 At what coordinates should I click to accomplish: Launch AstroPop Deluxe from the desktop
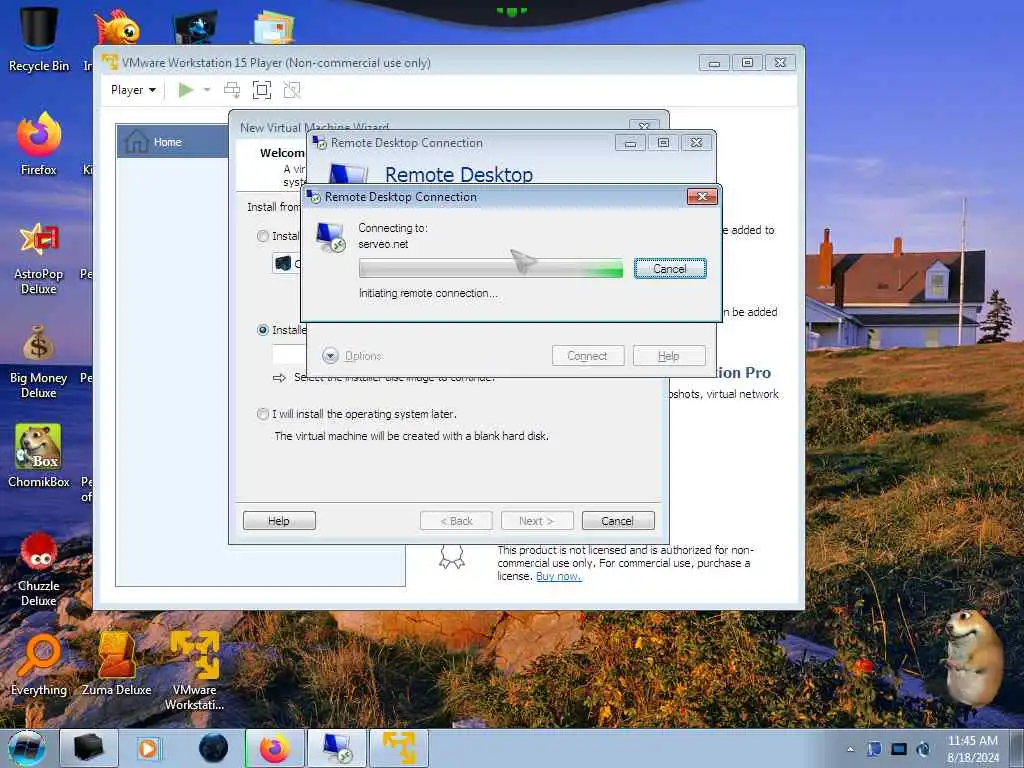(39, 259)
